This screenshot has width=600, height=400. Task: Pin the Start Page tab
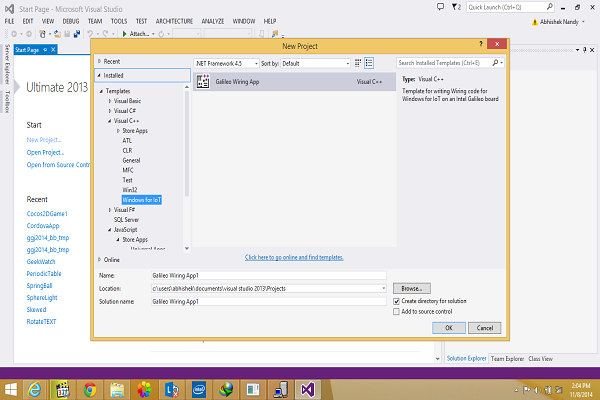tap(45, 50)
